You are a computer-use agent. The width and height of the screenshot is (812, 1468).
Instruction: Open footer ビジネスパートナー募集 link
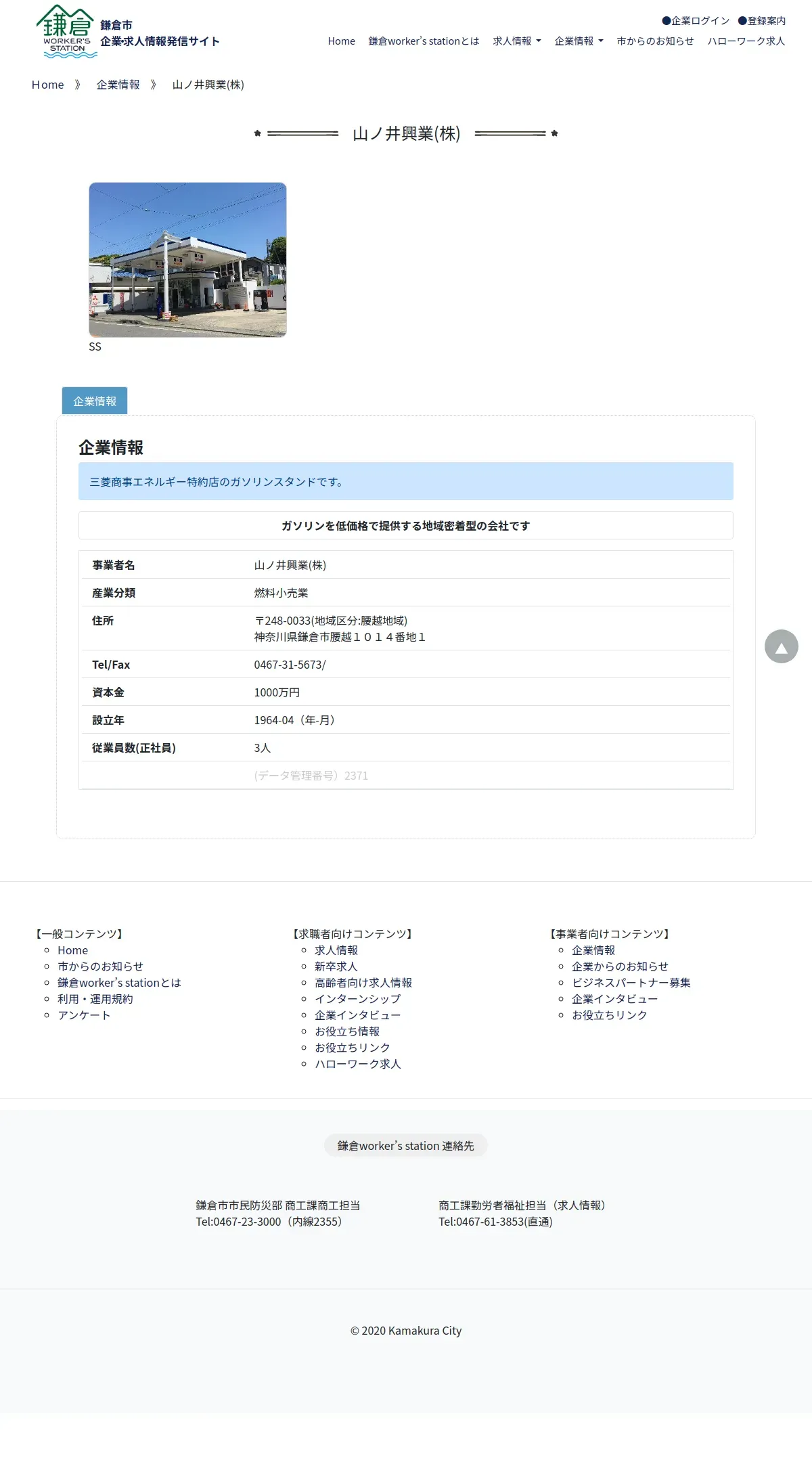[x=631, y=983]
